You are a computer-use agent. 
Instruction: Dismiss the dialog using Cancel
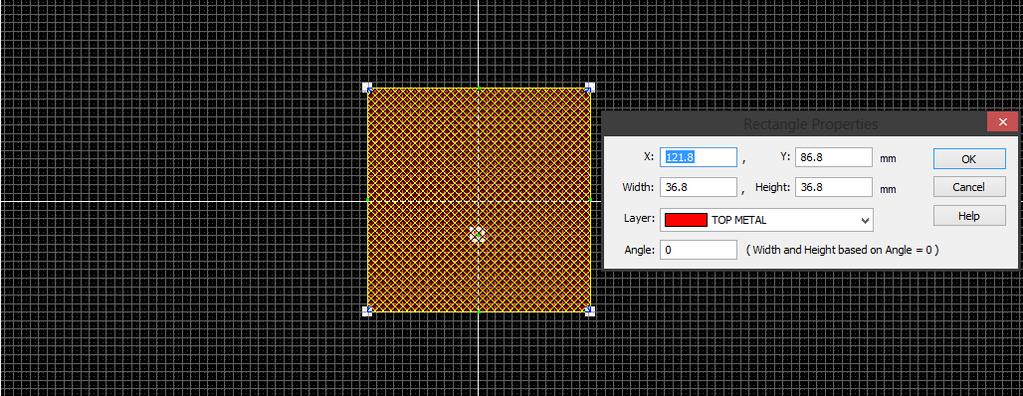tap(969, 187)
